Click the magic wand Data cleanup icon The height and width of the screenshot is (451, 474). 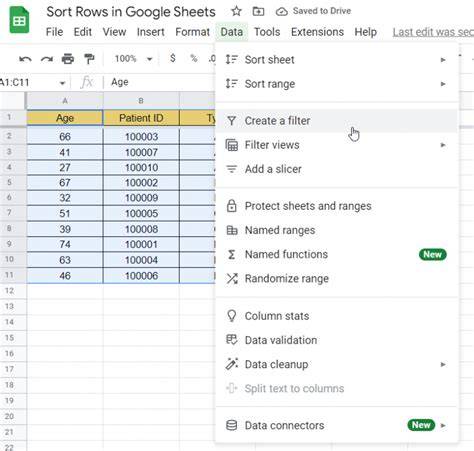point(232,364)
